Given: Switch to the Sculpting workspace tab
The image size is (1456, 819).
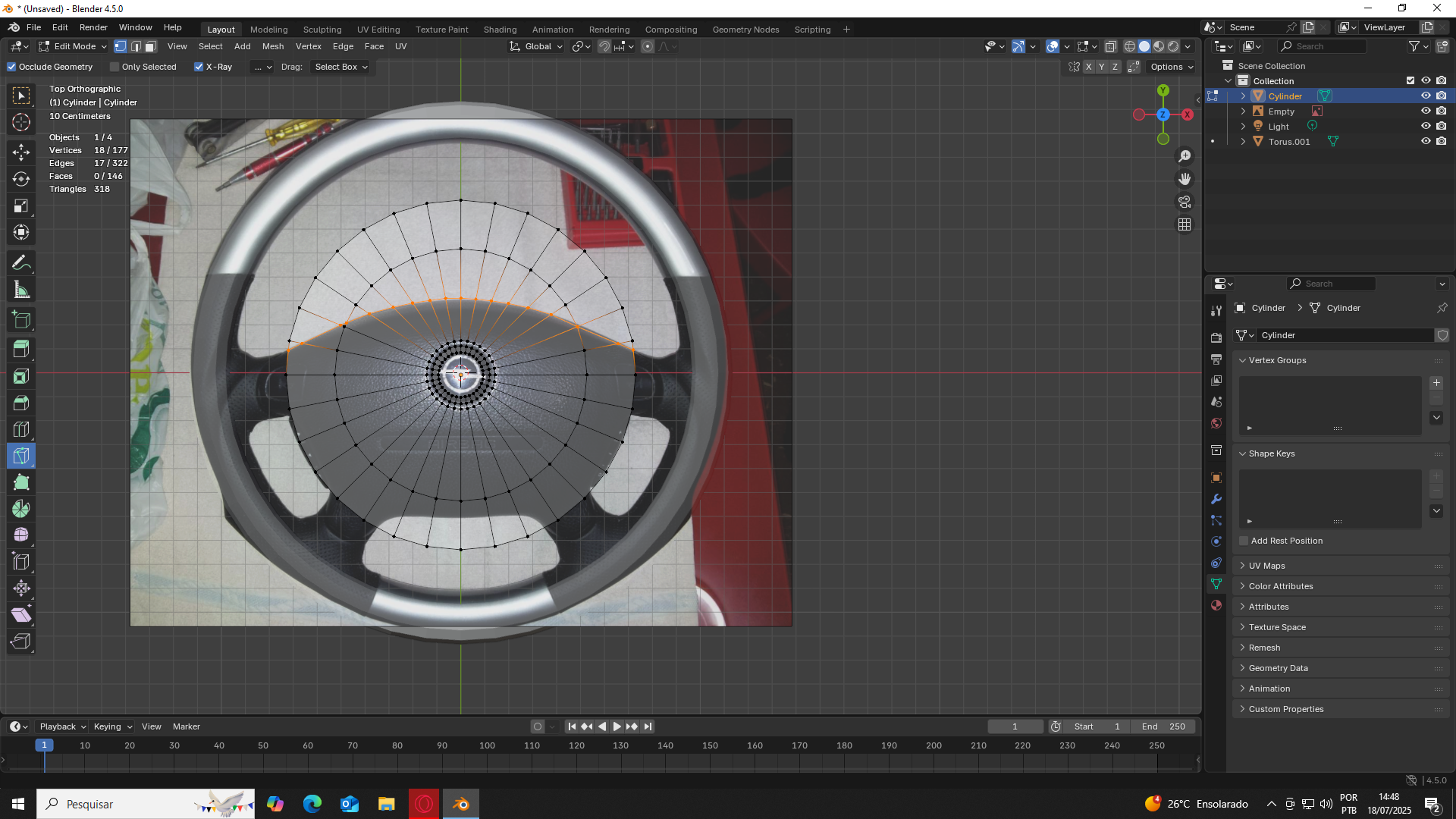Looking at the screenshot, I should (322, 30).
